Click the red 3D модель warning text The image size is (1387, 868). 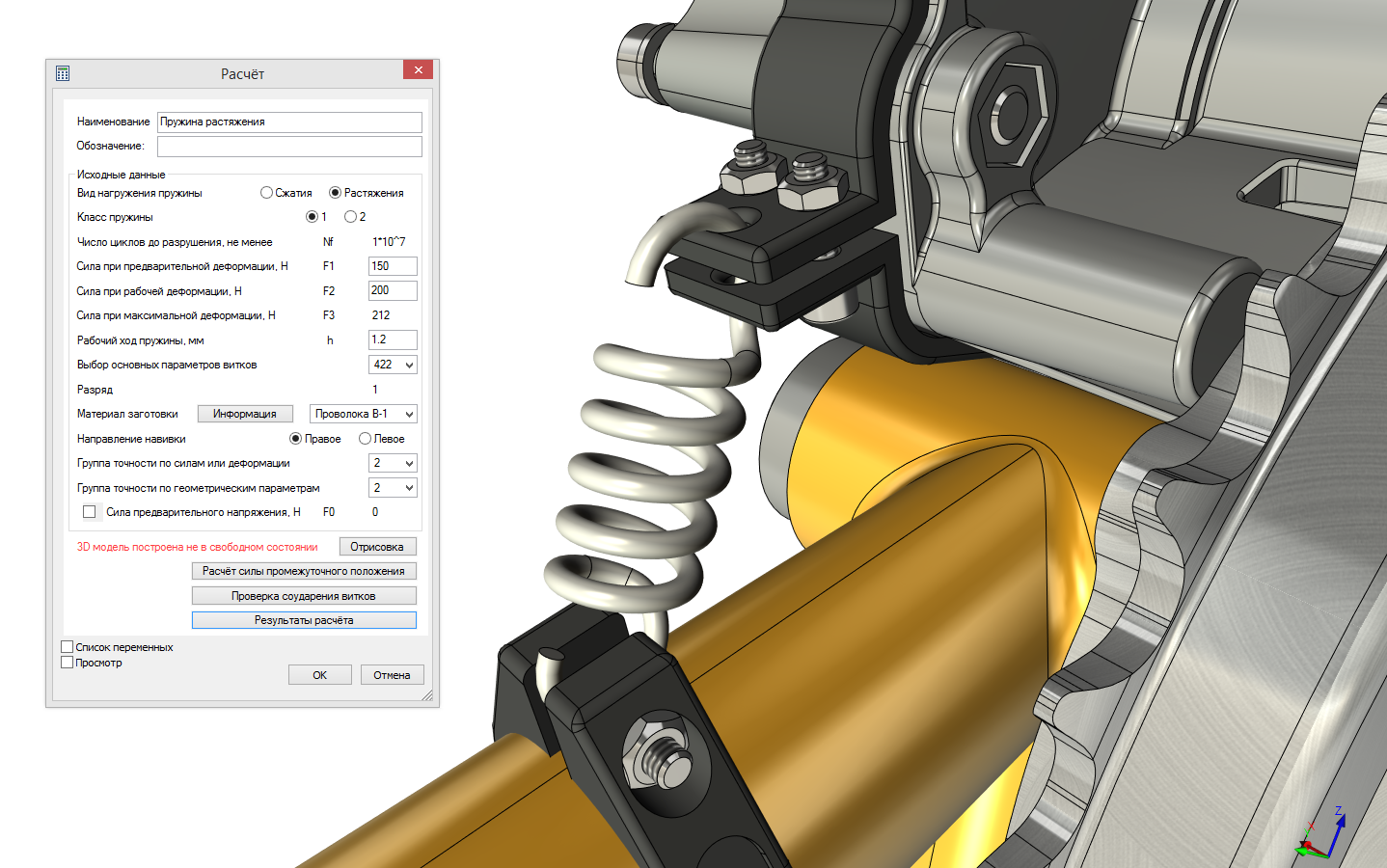pos(197,547)
